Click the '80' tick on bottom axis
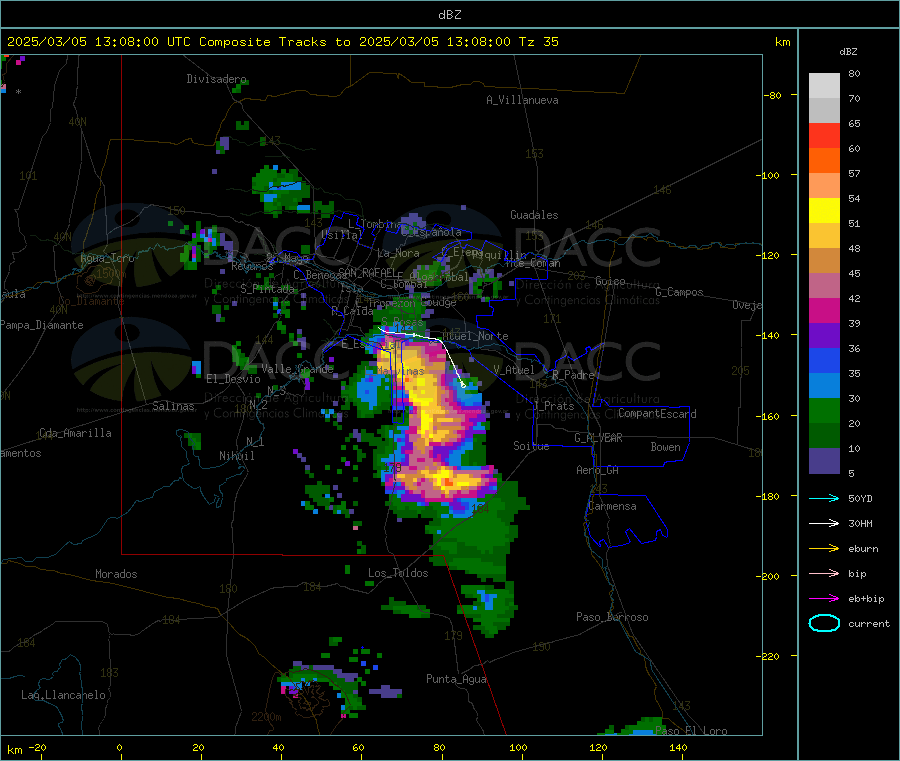The image size is (900, 761). [x=439, y=747]
